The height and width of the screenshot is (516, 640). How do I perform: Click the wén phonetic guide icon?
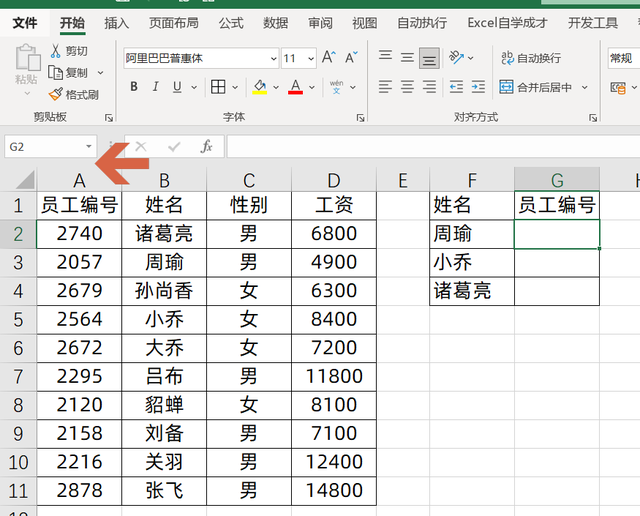(336, 87)
